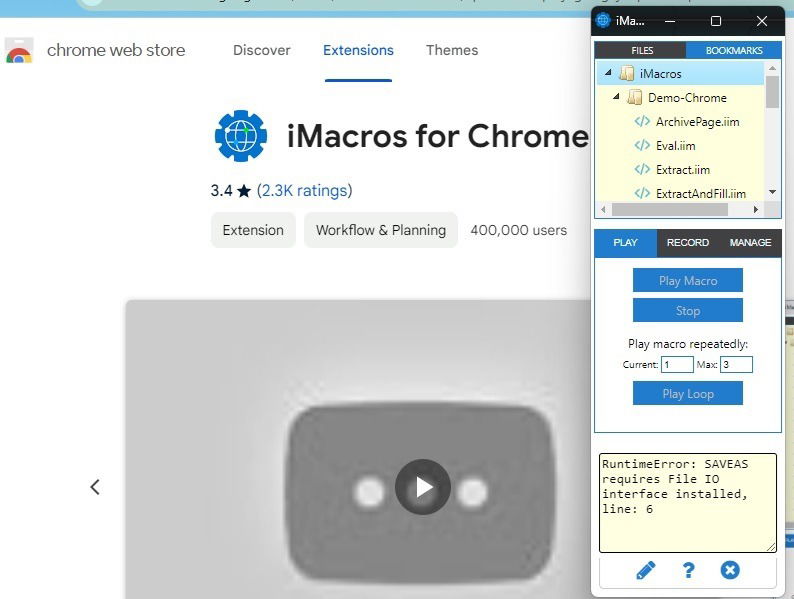This screenshot has height=599, width=794.
Task: Click the Chrome Web Store logo icon
Action: pyautogui.click(x=19, y=50)
